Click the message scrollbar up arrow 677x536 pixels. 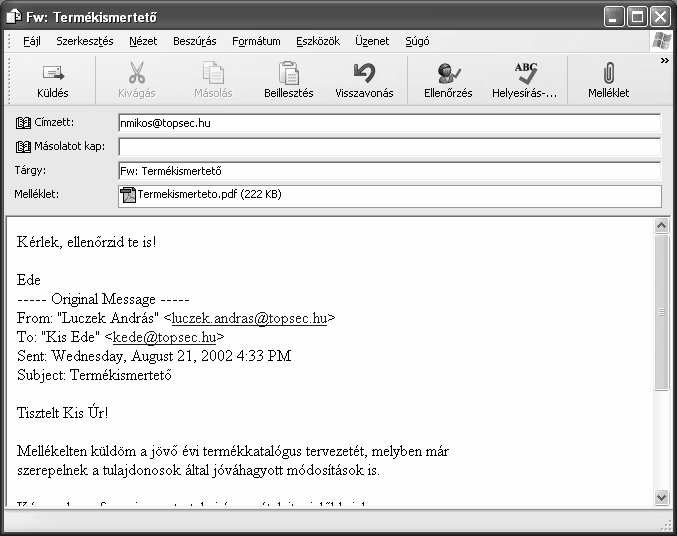[661, 225]
